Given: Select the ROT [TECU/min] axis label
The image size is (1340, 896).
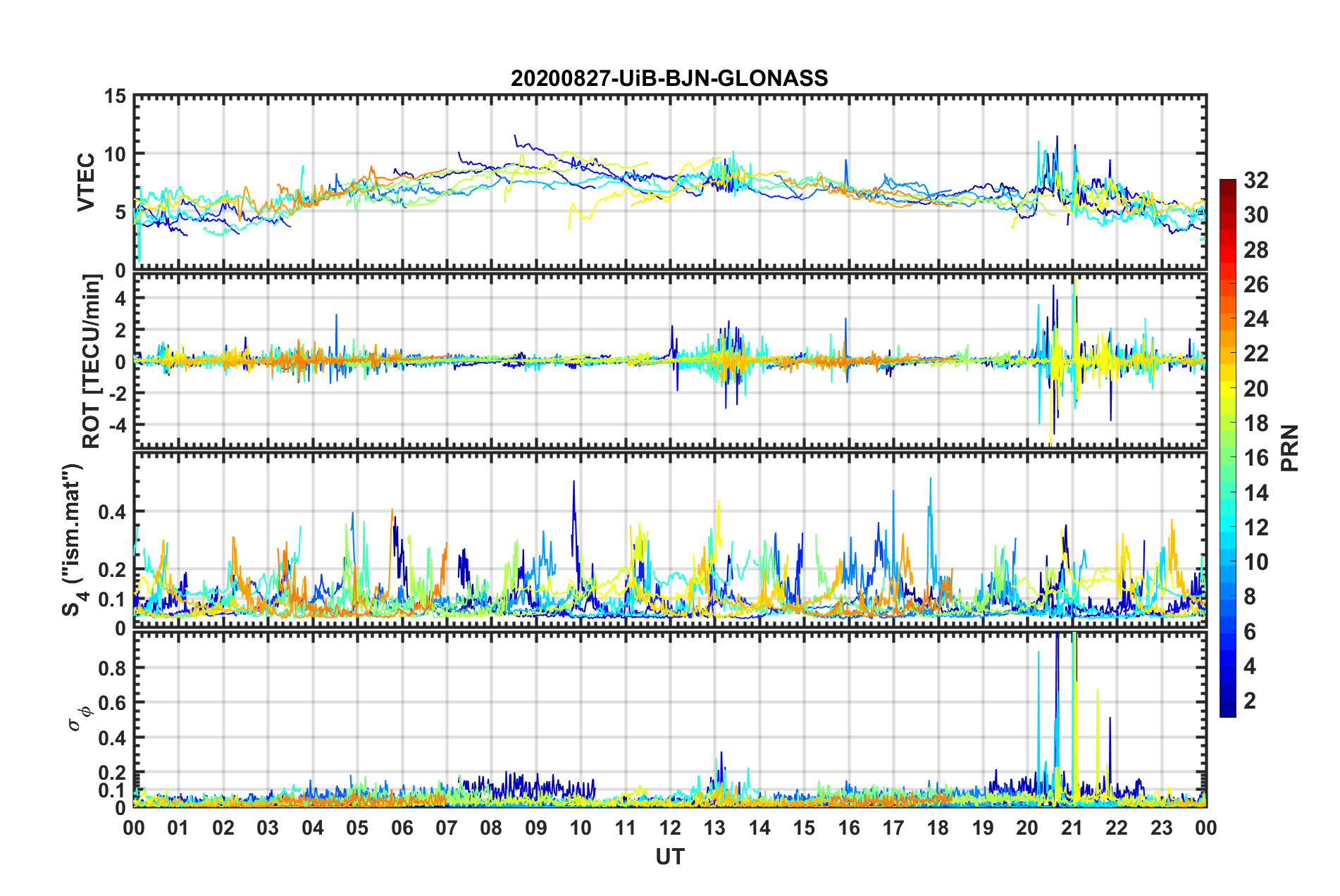Looking at the screenshot, I should click(x=92, y=361).
